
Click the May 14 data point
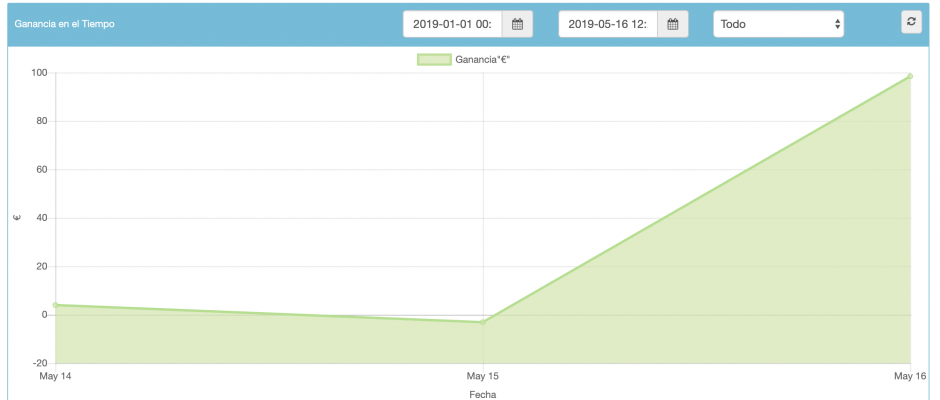(x=56, y=305)
